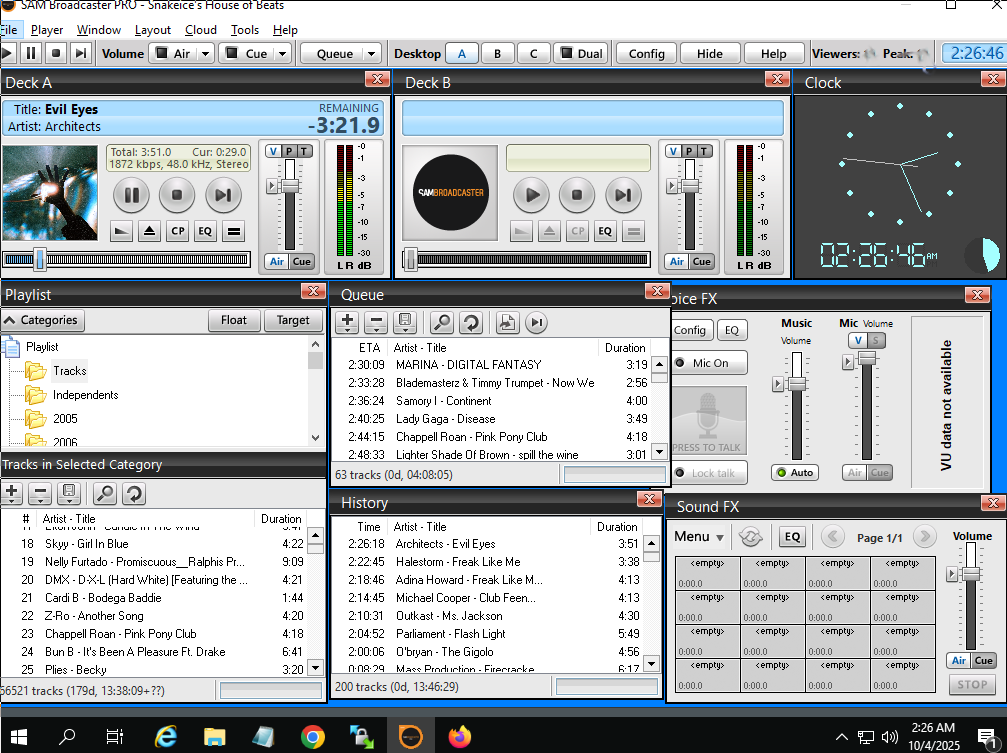Open the Sound FX Menu dropdown
Image resolution: width=1007 pixels, height=753 pixels.
[x=699, y=537]
